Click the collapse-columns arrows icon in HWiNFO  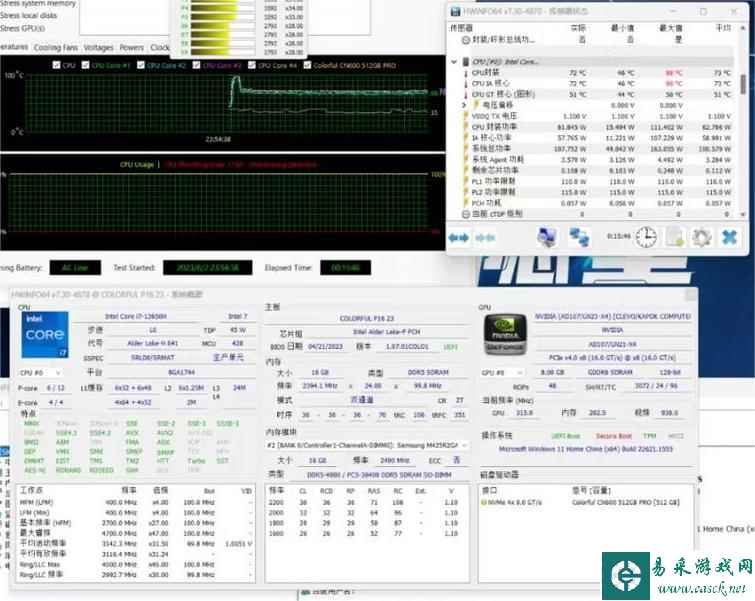485,237
